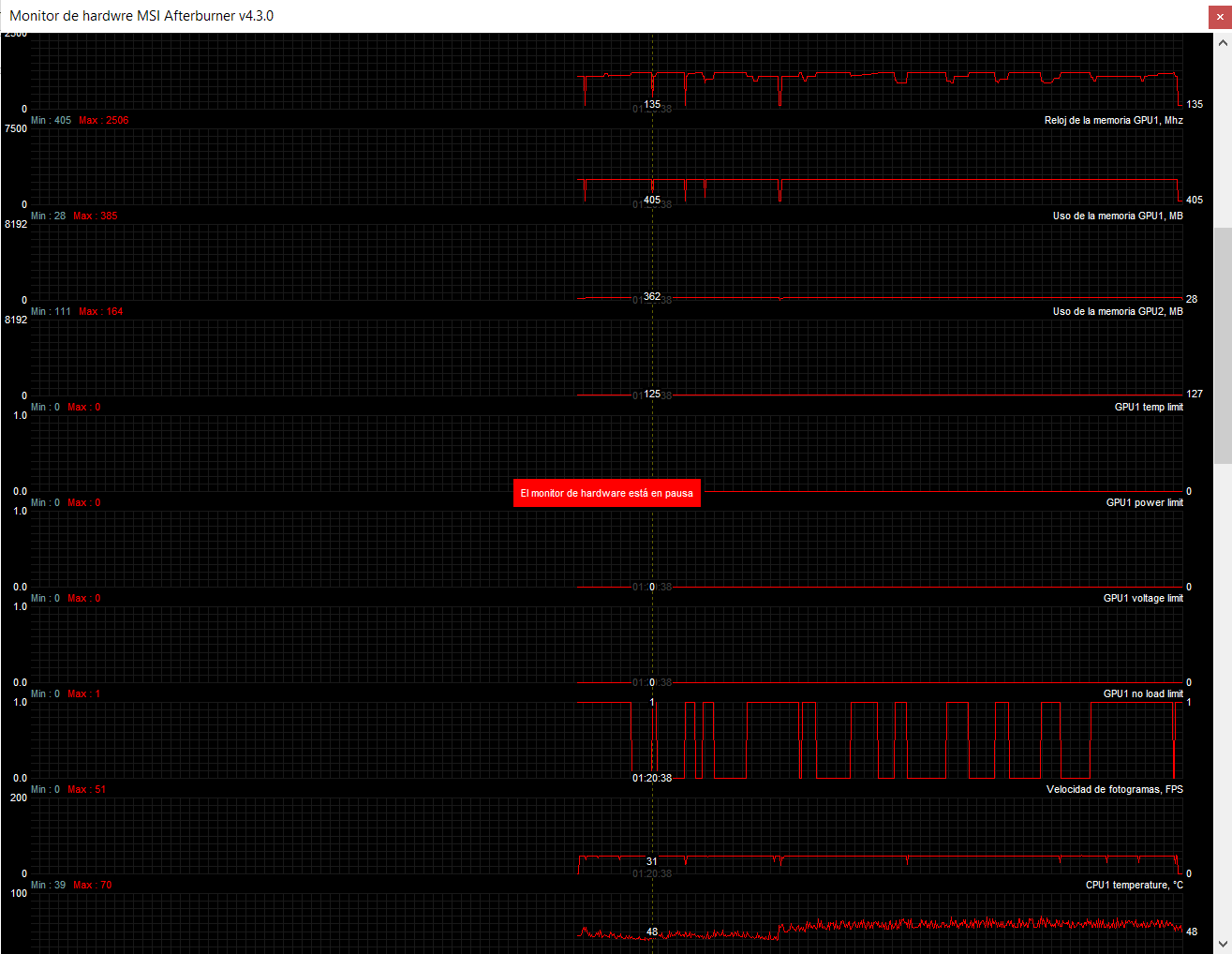Click the window title 'Monitor de hardwre MSI Afterburner v4.3.0'
This screenshot has height=954, width=1232.
click(x=141, y=16)
